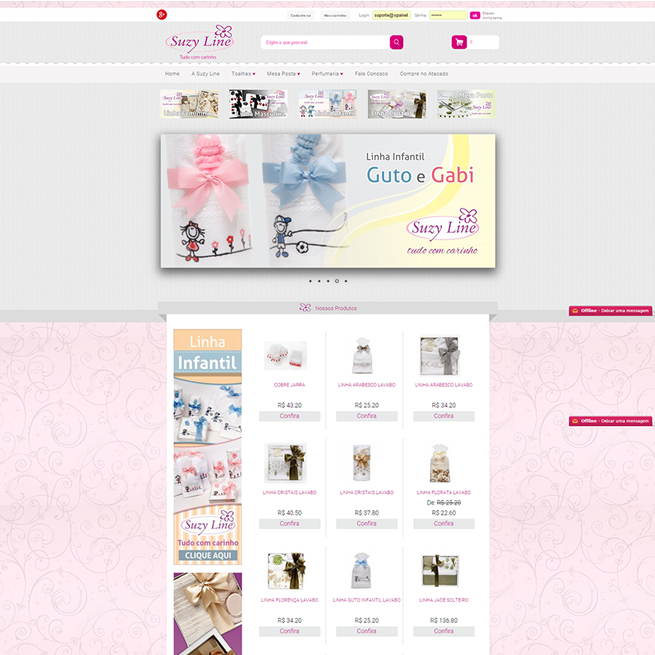
Task: Expand the Mesa Posta dropdown menu
Action: coord(283,74)
